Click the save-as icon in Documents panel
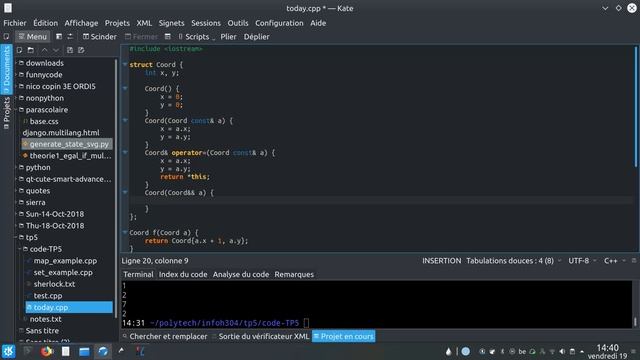 (x=81, y=50)
